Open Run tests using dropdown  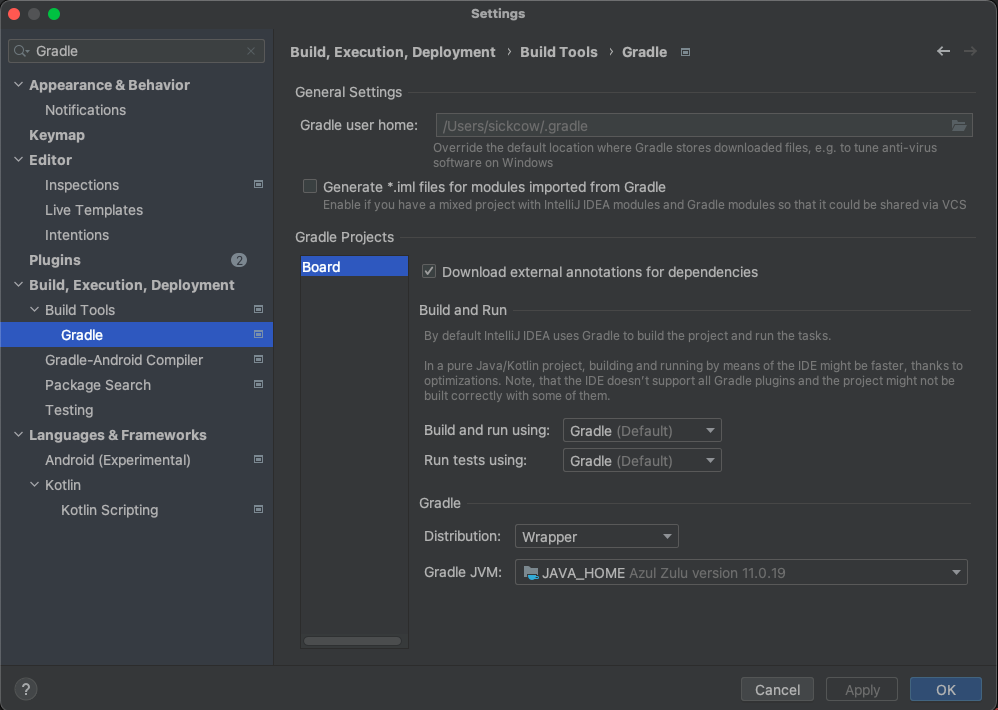coord(642,461)
